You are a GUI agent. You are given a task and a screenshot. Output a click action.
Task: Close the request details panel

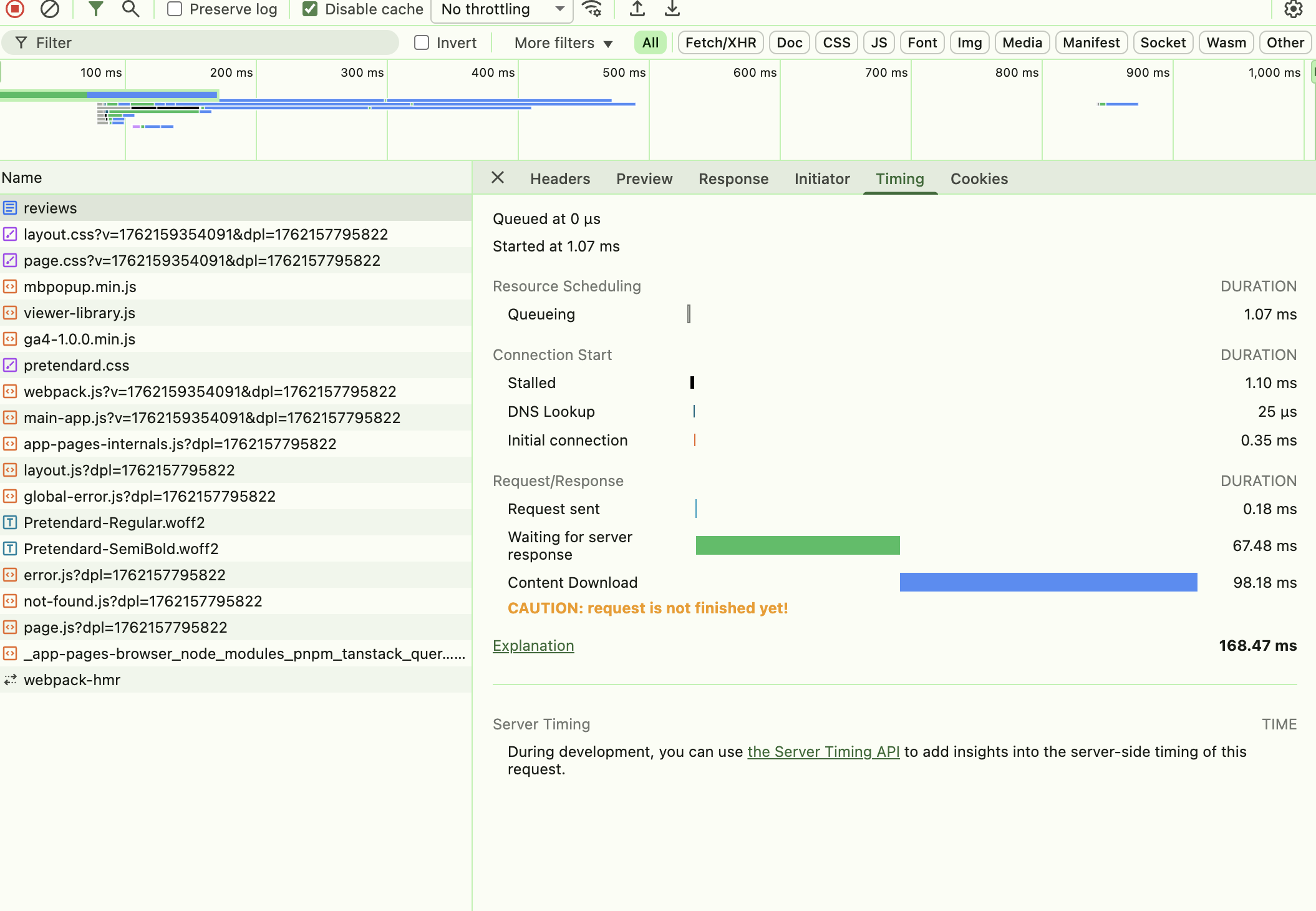498,178
